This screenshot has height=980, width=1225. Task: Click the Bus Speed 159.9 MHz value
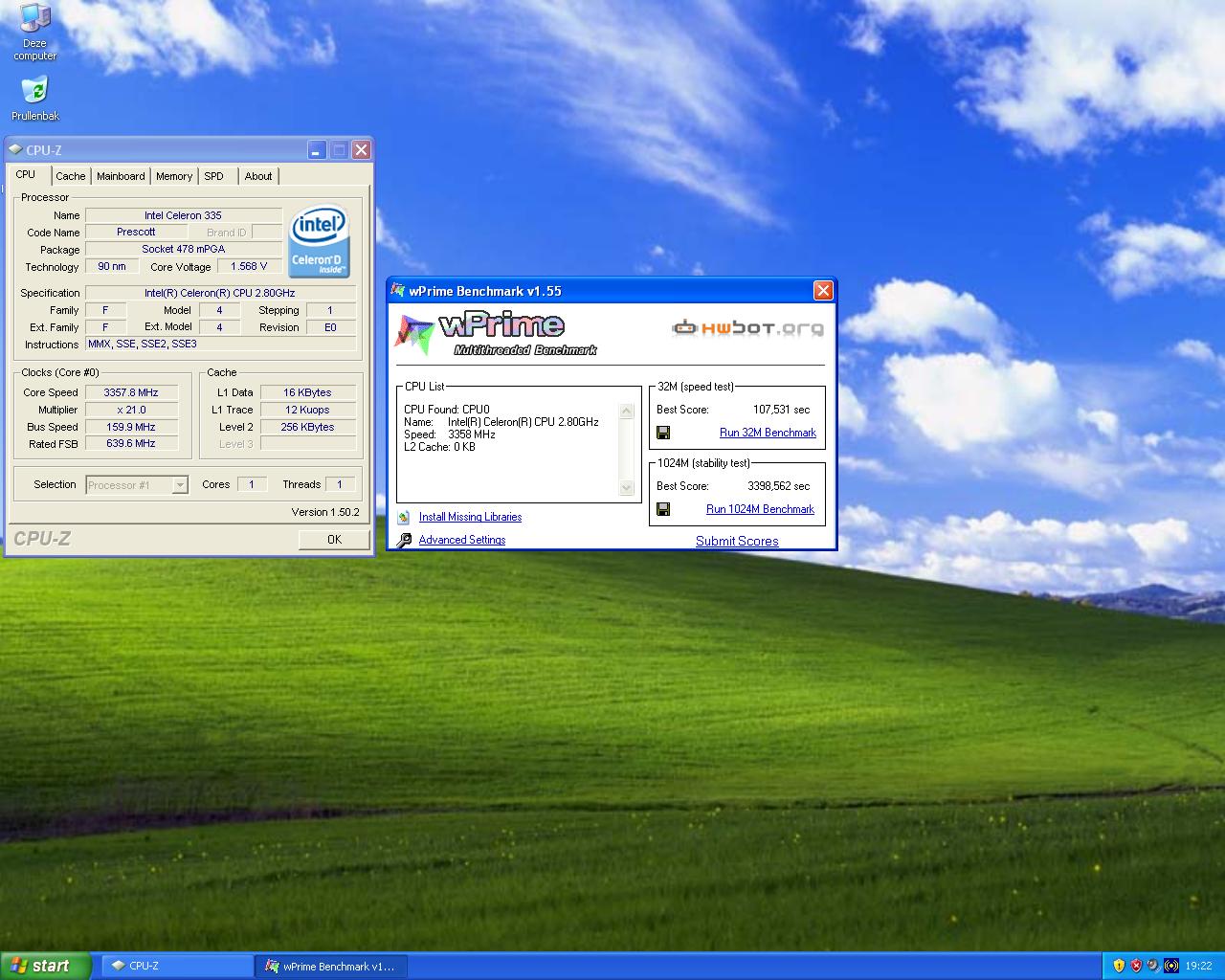pos(131,427)
